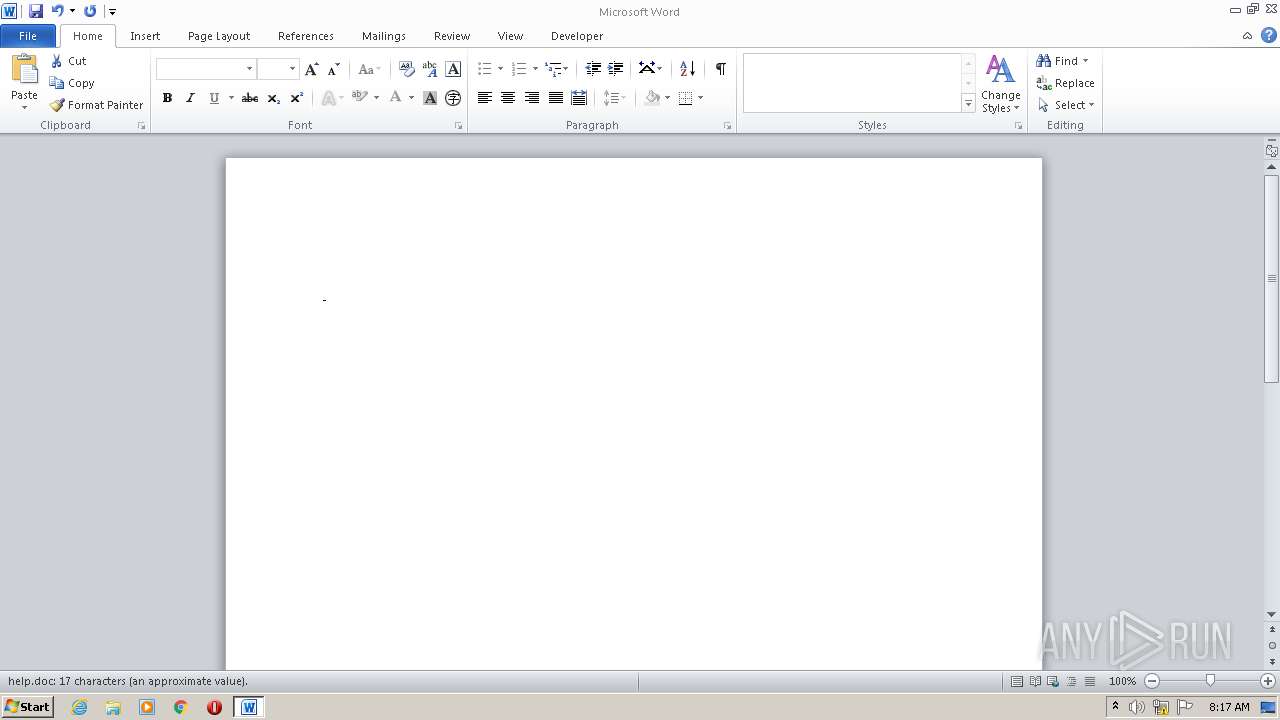Click the taskbar clock showing 8:17 AM

pyautogui.click(x=1229, y=707)
